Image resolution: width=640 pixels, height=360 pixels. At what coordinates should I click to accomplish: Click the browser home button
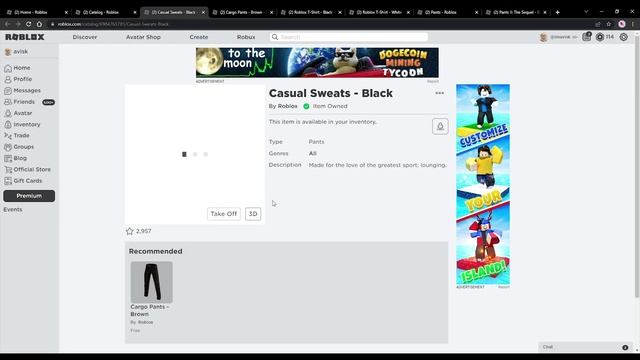click(39, 24)
